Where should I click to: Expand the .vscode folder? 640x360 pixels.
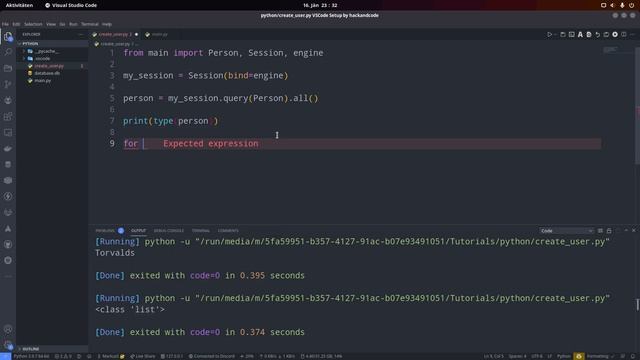pyautogui.click(x=42, y=58)
